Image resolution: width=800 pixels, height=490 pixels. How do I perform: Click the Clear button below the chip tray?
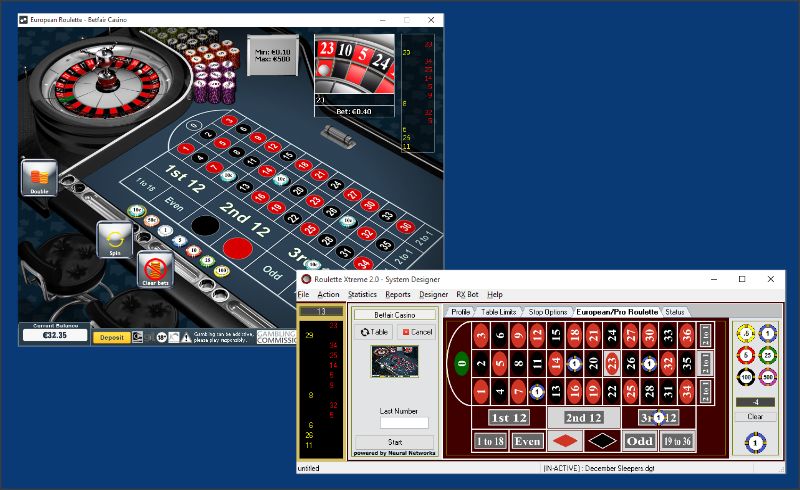coord(755,416)
